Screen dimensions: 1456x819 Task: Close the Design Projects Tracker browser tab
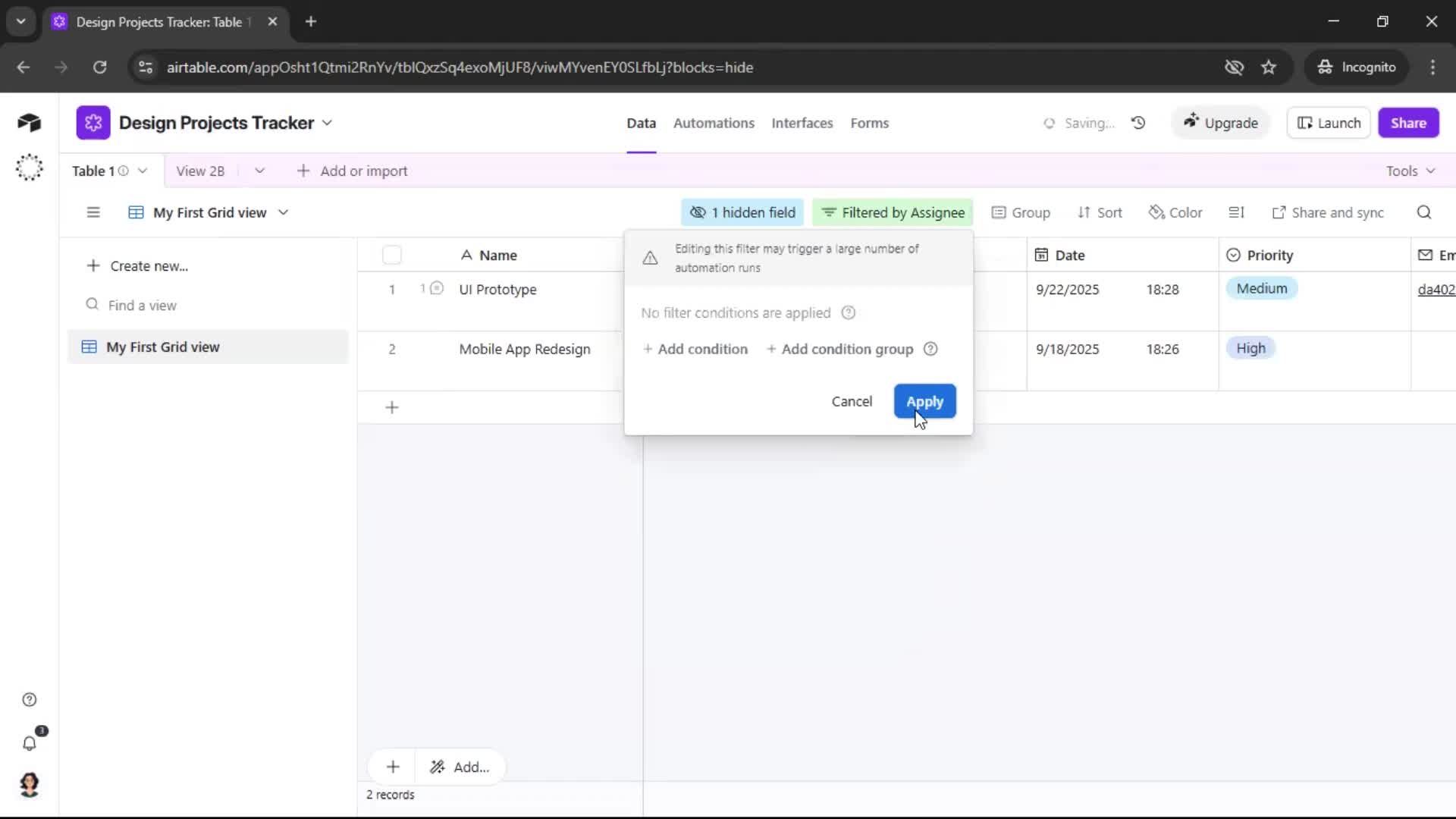[272, 22]
